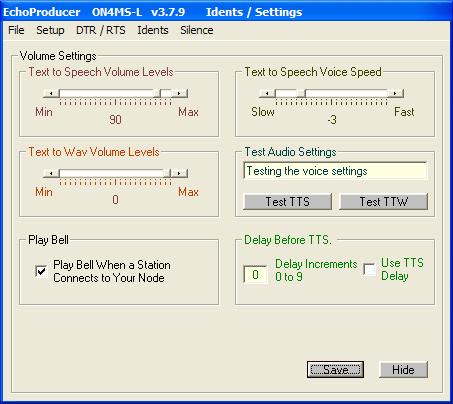Click left arrow of Voice Speed slider
Viewport: 453px width, 404px height.
267,93
